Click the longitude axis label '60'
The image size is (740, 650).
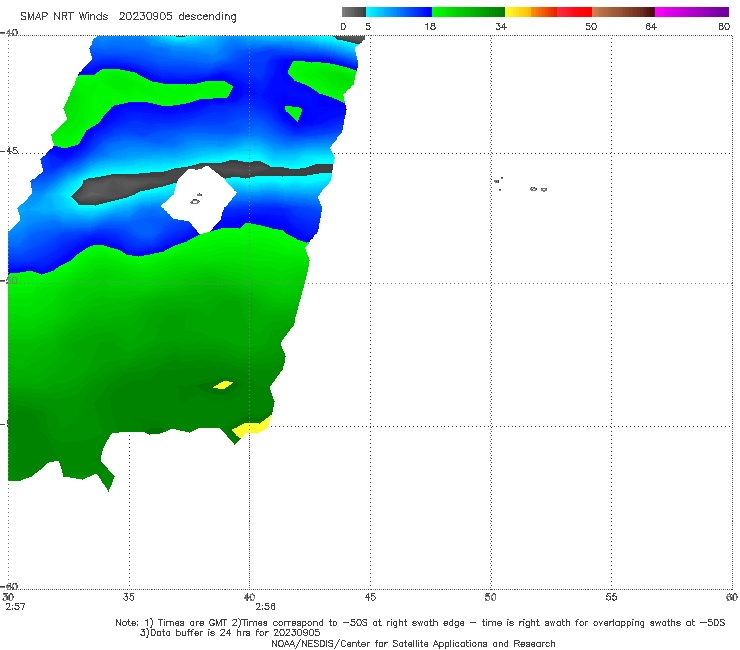tap(732, 597)
